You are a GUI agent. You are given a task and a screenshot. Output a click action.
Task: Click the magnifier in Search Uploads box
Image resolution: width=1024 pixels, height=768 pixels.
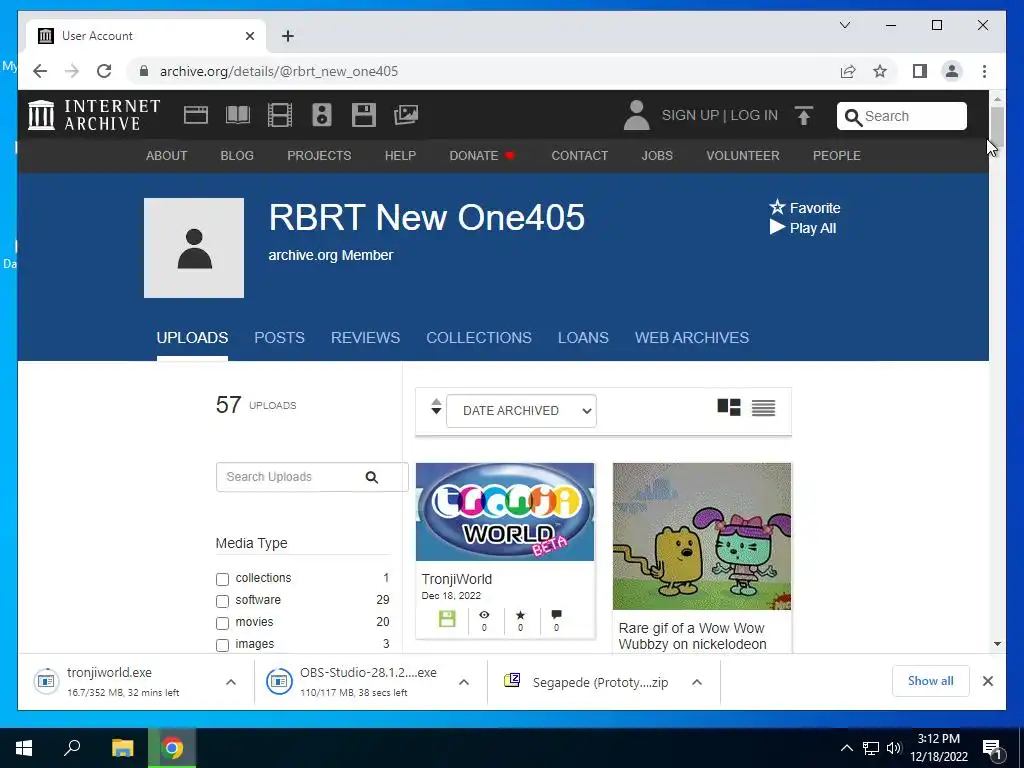[x=372, y=477]
